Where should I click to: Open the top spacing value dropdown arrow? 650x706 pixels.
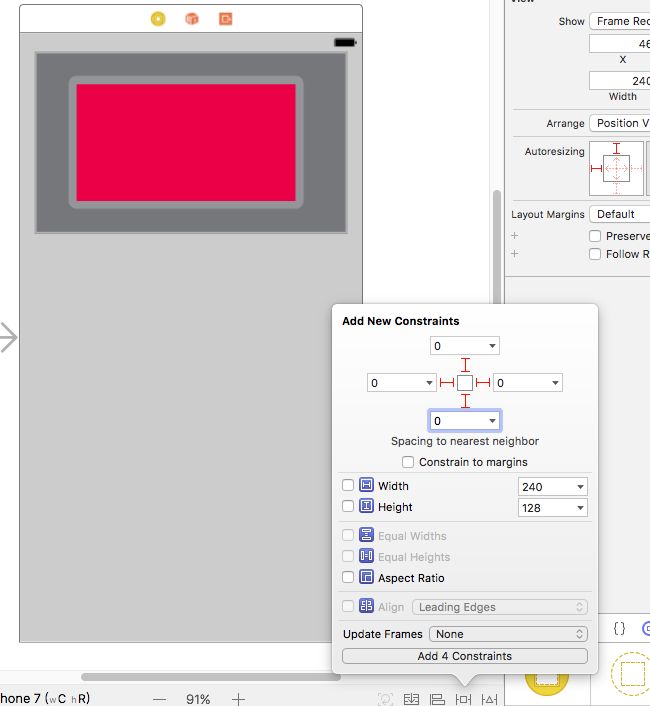492,346
